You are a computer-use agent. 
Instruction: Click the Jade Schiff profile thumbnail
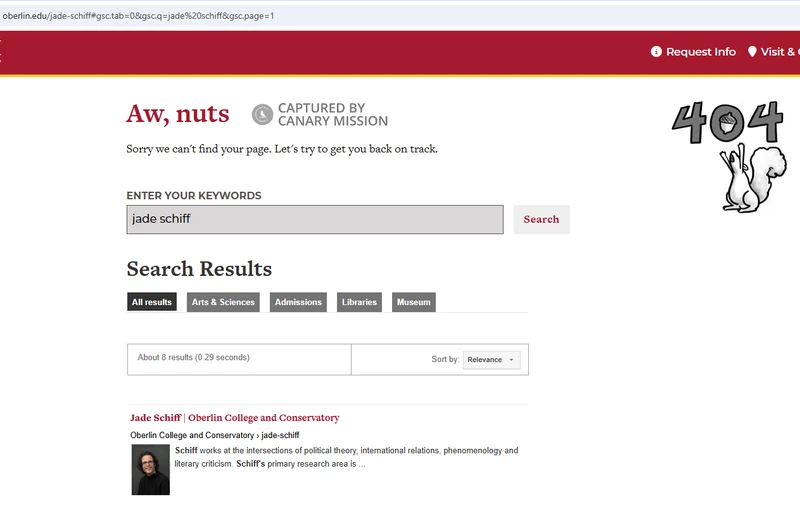[151, 469]
